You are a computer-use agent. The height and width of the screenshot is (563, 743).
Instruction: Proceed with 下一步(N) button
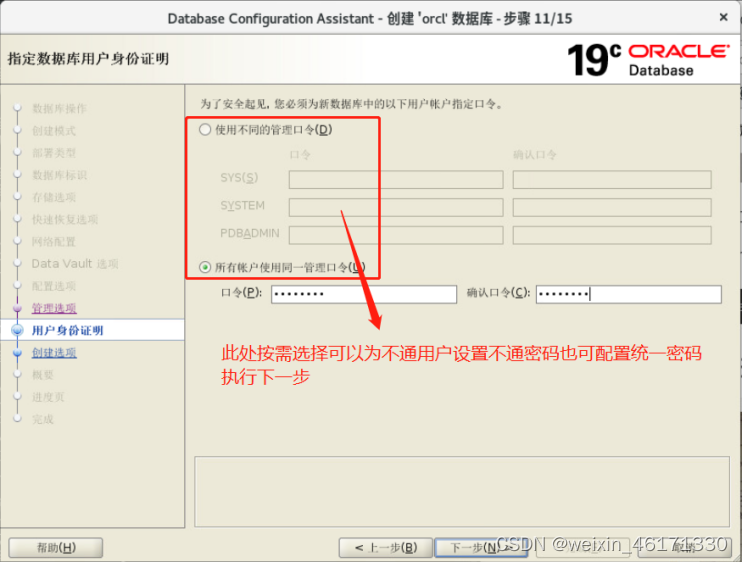(481, 548)
